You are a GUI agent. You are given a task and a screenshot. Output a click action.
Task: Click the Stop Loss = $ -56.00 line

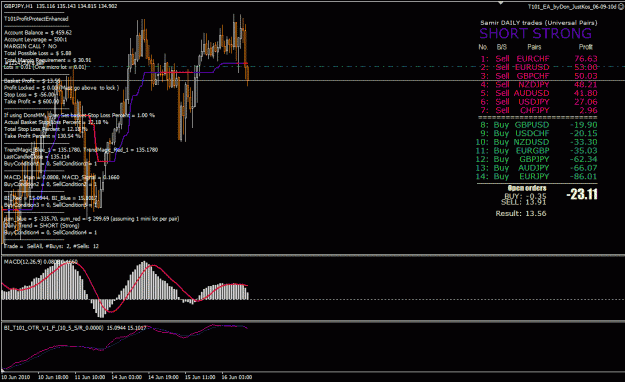30,95
